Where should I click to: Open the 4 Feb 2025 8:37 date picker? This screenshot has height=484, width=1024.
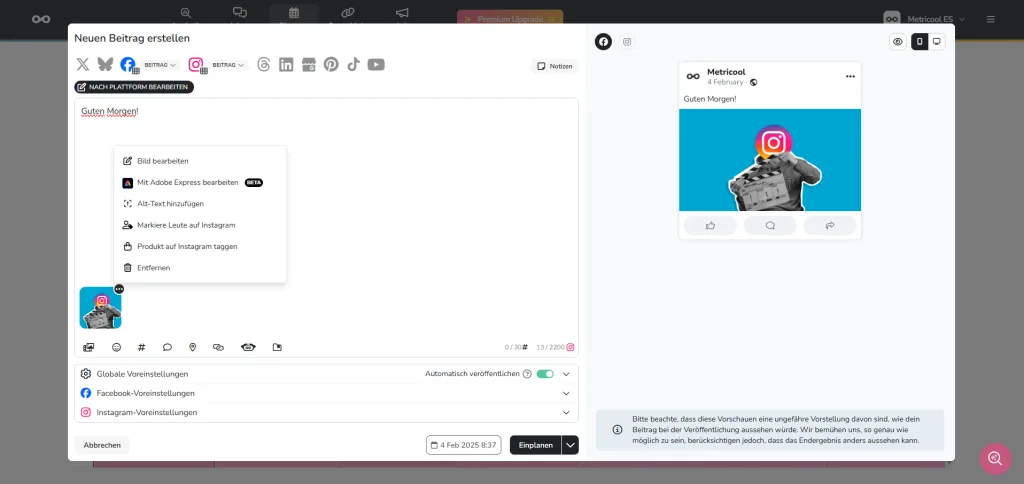click(463, 445)
